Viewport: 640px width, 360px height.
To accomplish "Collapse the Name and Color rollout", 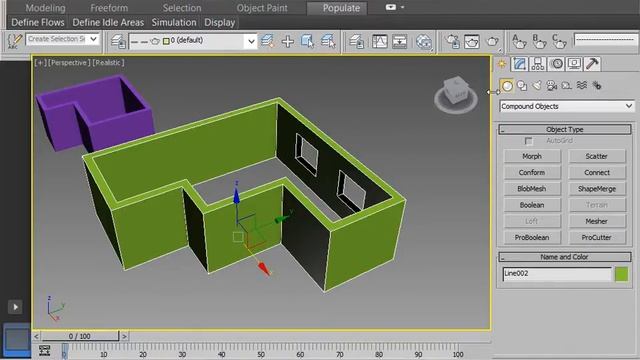I will click(564, 257).
